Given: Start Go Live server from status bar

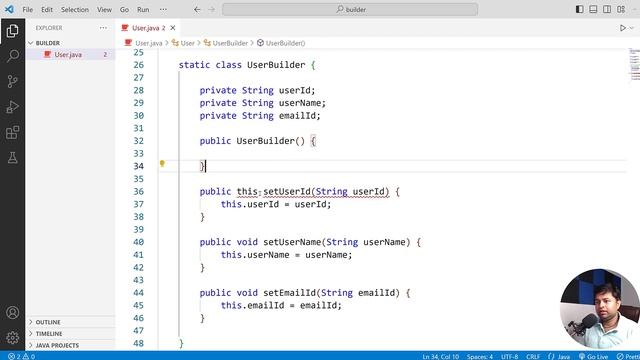Looking at the screenshot, I should tap(593, 356).
